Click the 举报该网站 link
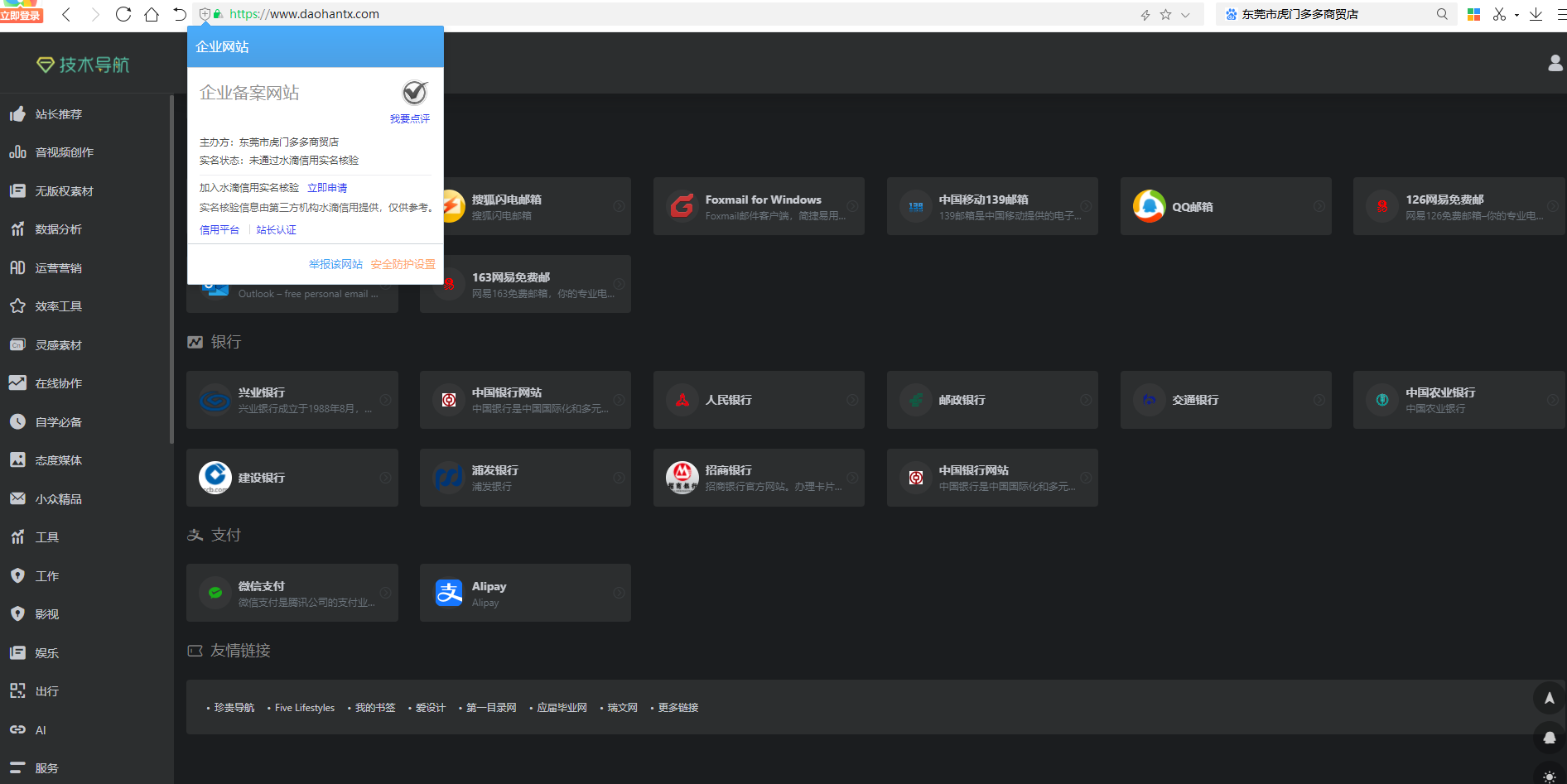The height and width of the screenshot is (784, 1567). (x=335, y=264)
